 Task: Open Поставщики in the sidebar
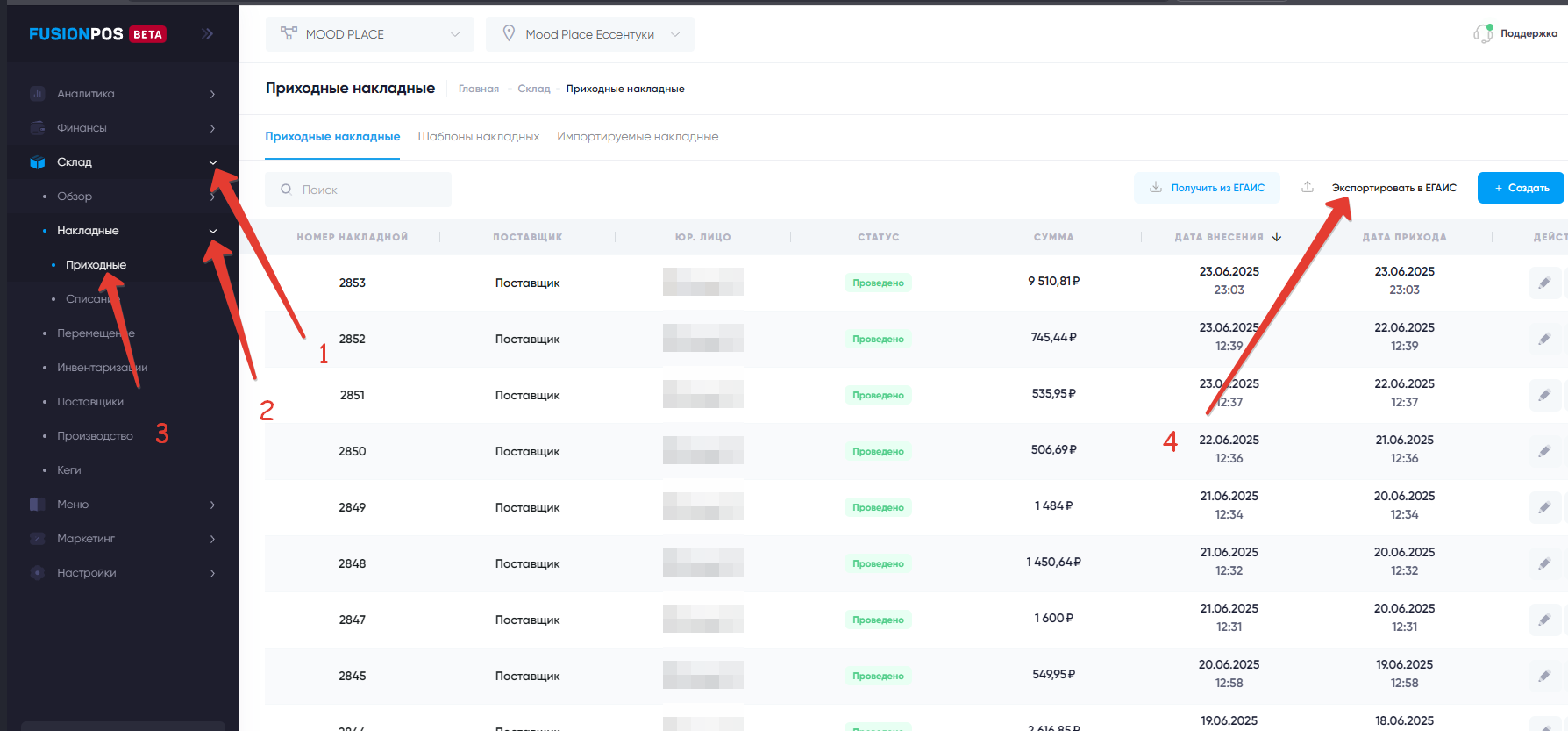(90, 402)
